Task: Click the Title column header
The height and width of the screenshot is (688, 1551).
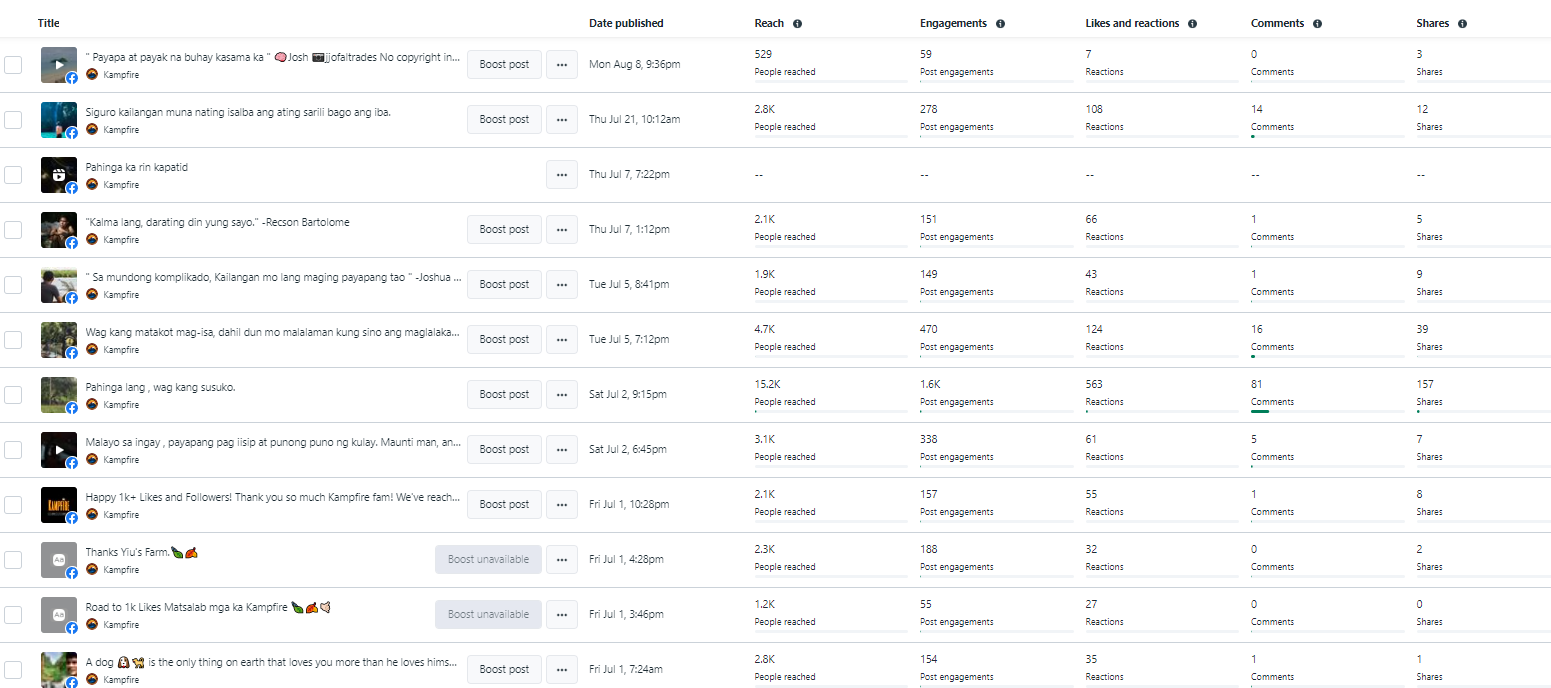Action: 49,23
